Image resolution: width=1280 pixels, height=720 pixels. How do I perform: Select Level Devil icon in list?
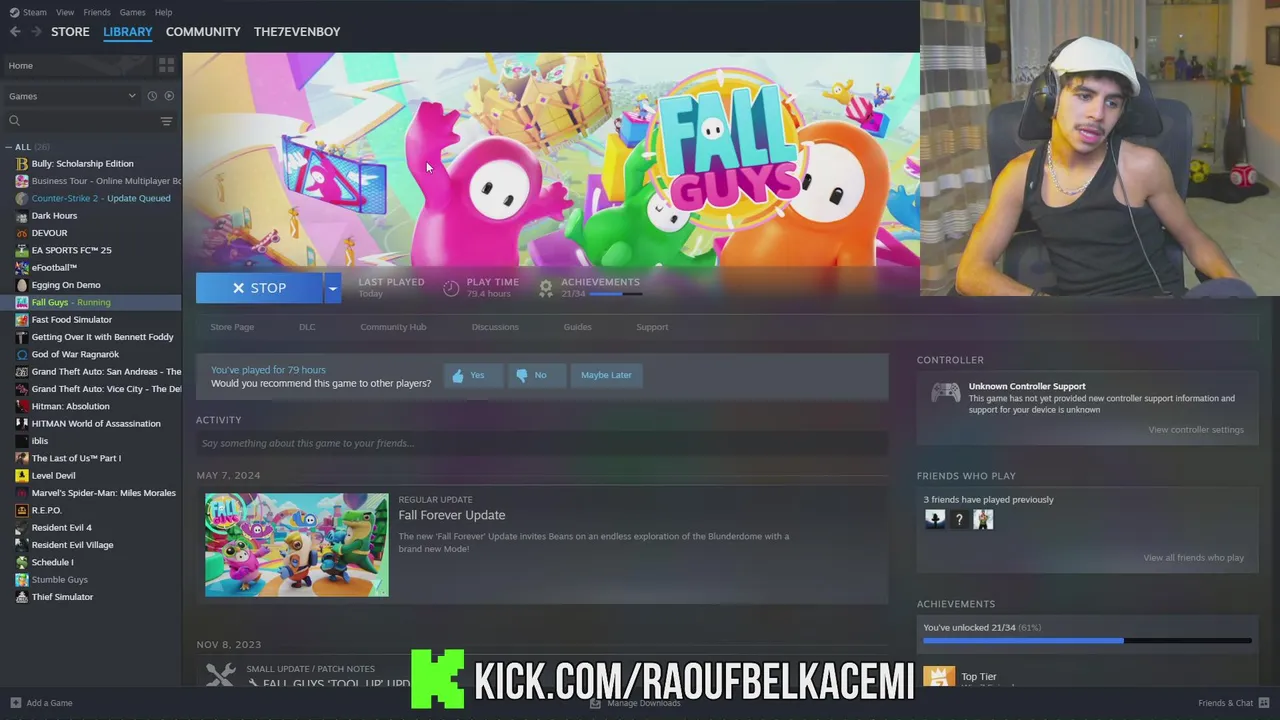[x=22, y=476]
